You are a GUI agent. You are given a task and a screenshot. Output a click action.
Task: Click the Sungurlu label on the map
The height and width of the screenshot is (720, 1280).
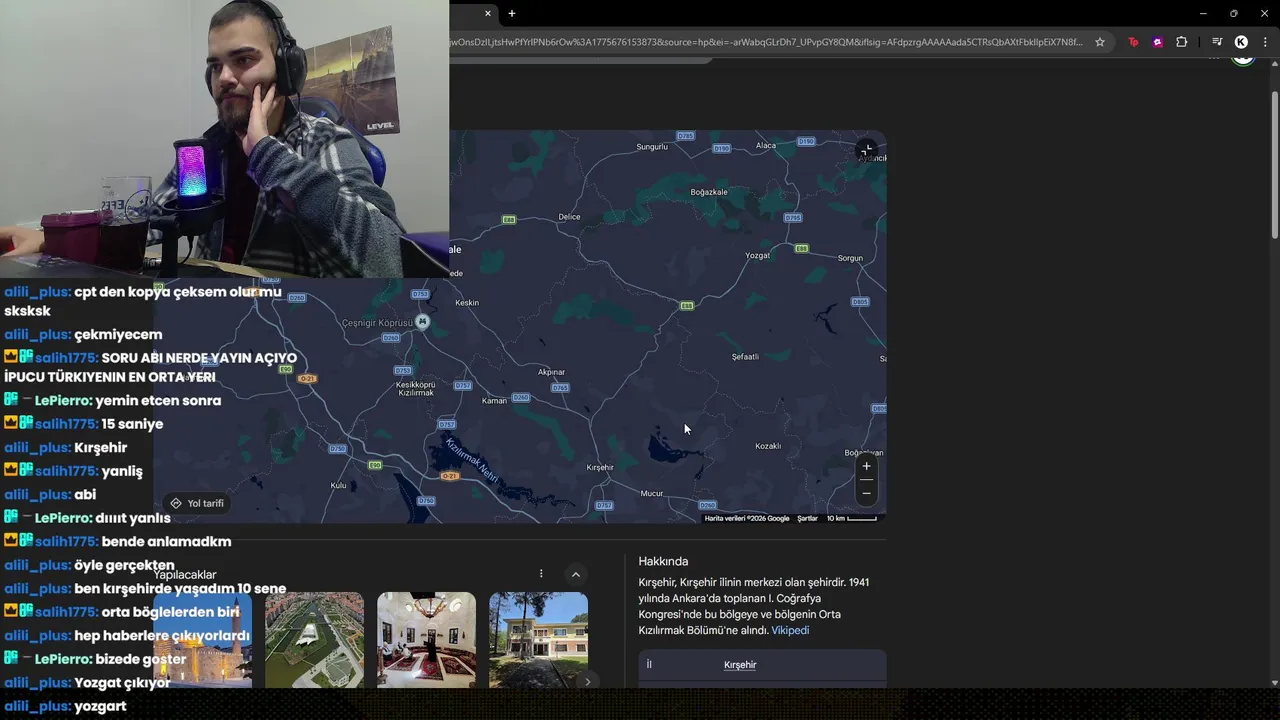point(652,147)
